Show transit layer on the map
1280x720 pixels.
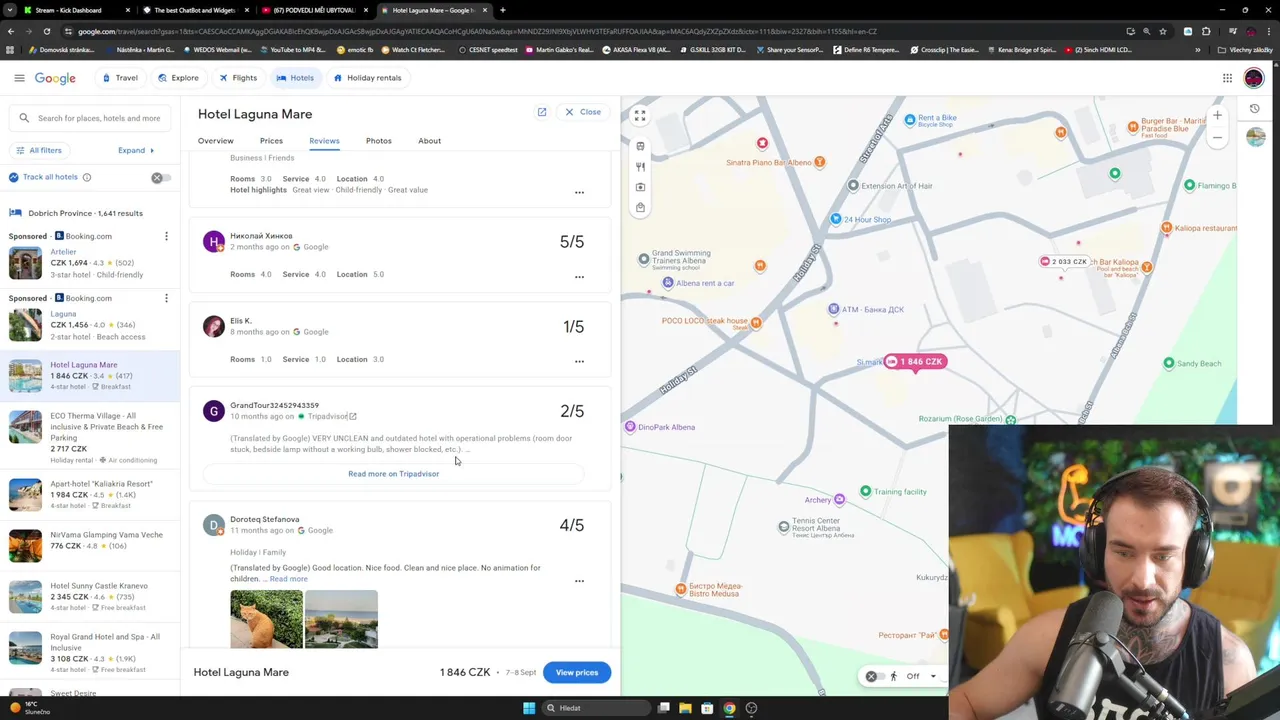tap(640, 146)
